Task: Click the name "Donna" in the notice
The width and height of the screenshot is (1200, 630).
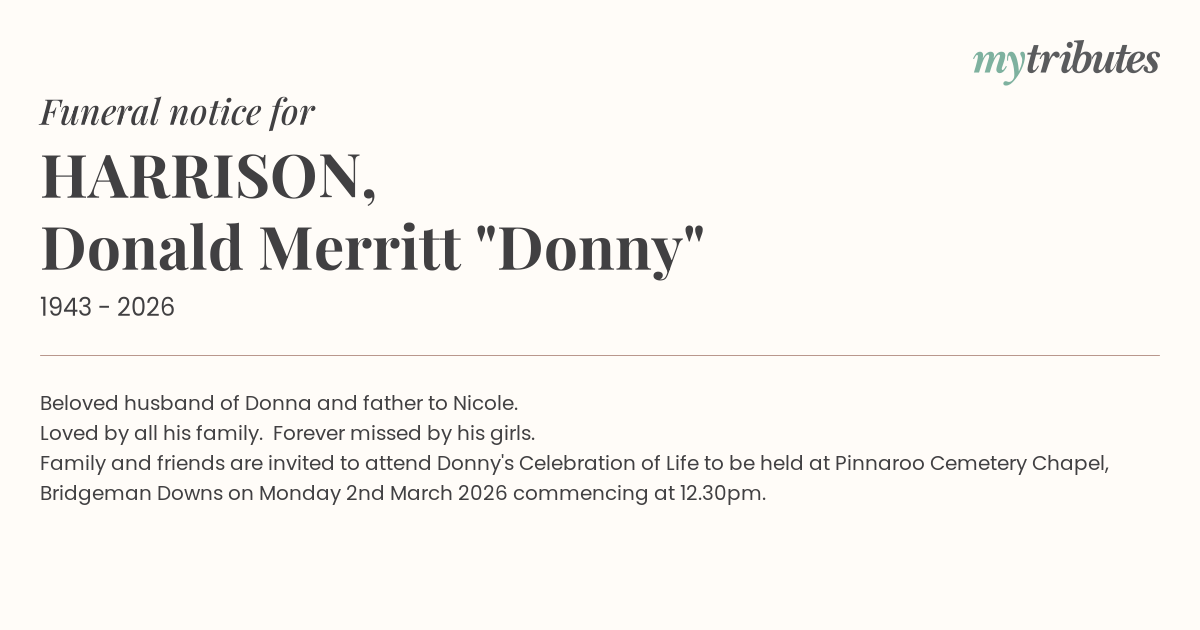Action: [x=278, y=404]
